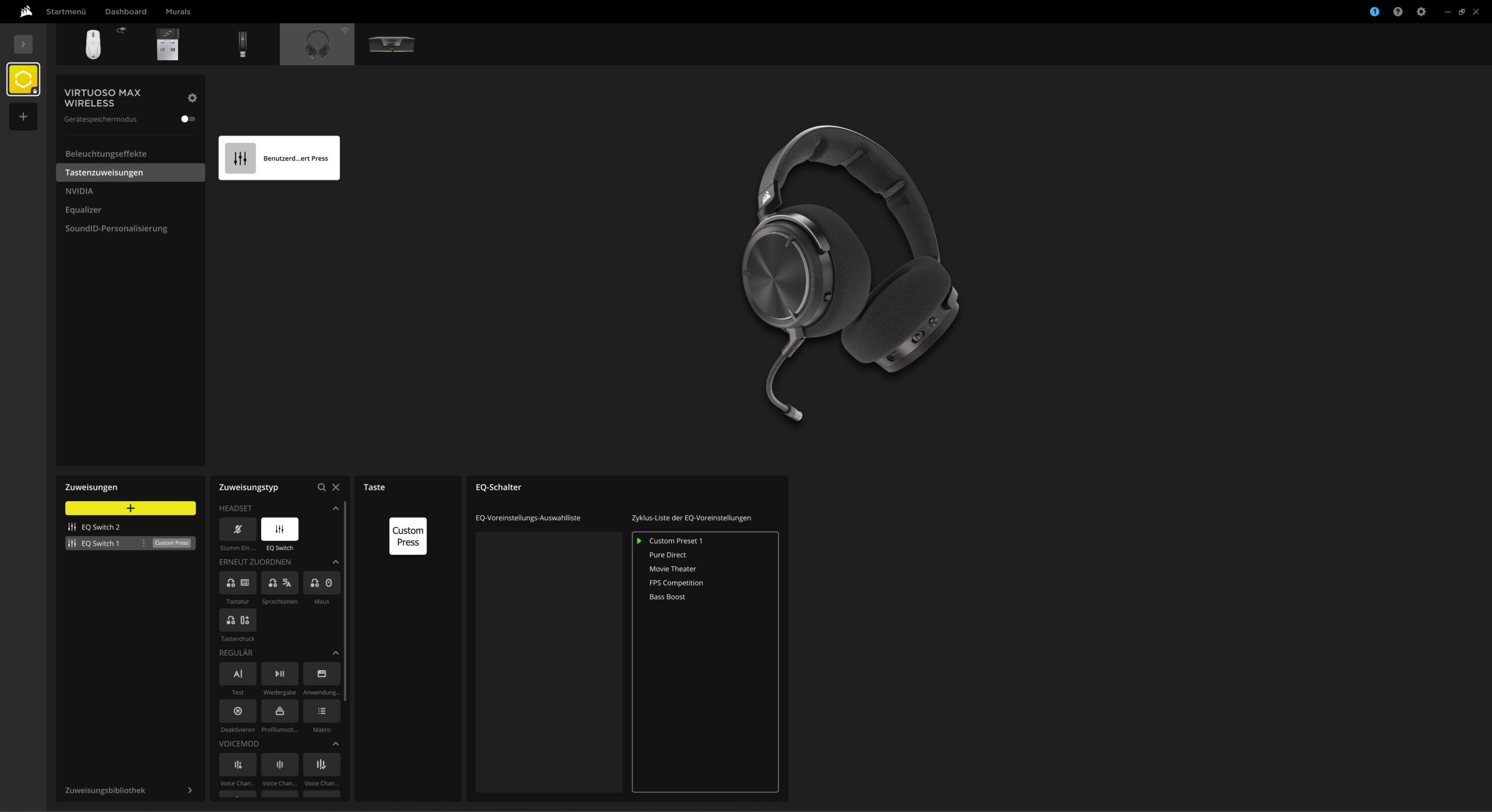Toggle the Gerätespeichermodus switch
Image resolution: width=1492 pixels, height=812 pixels.
[x=187, y=119]
